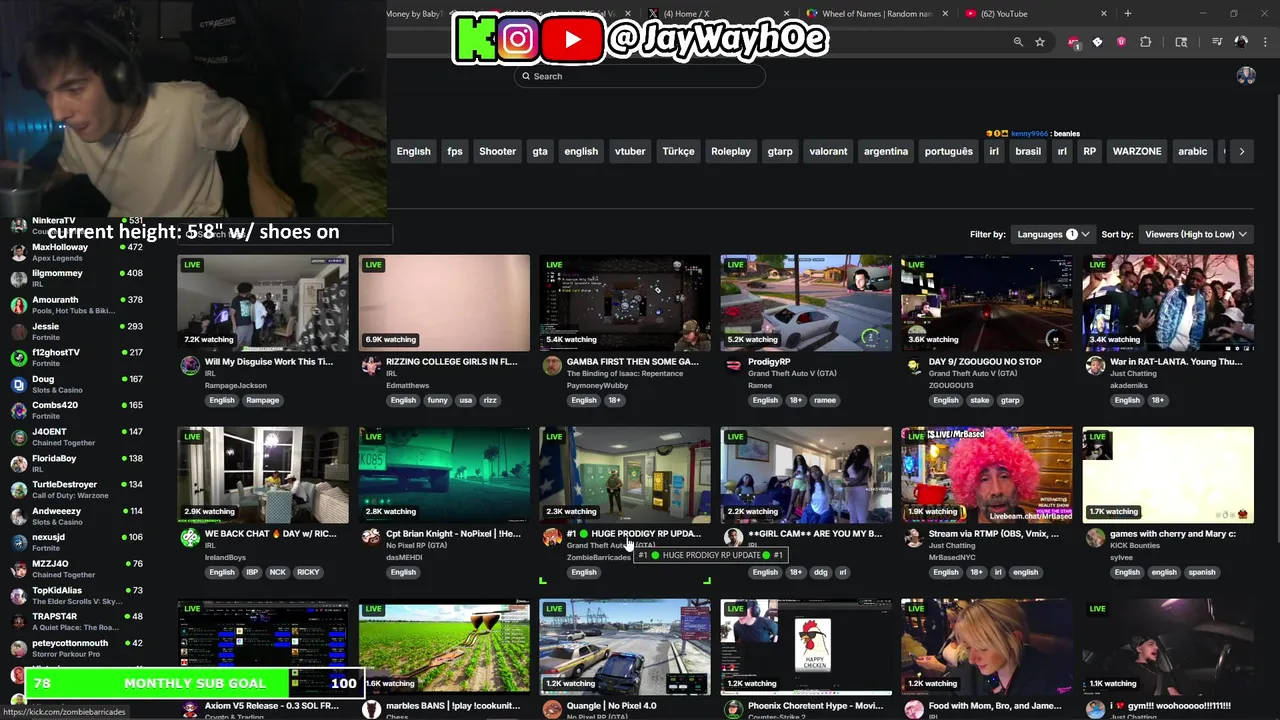
Task: Open the Languages filter dropdown
Action: tap(1052, 234)
